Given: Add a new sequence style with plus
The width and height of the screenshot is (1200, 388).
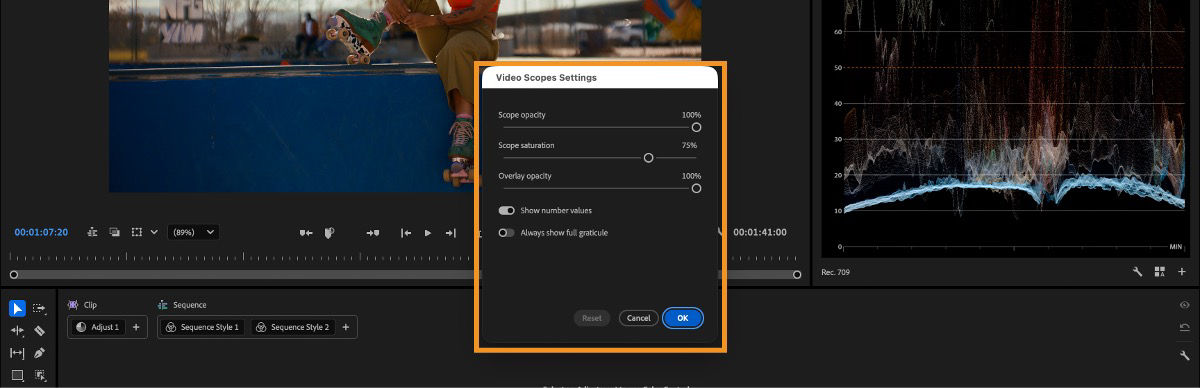Looking at the screenshot, I should (x=346, y=327).
